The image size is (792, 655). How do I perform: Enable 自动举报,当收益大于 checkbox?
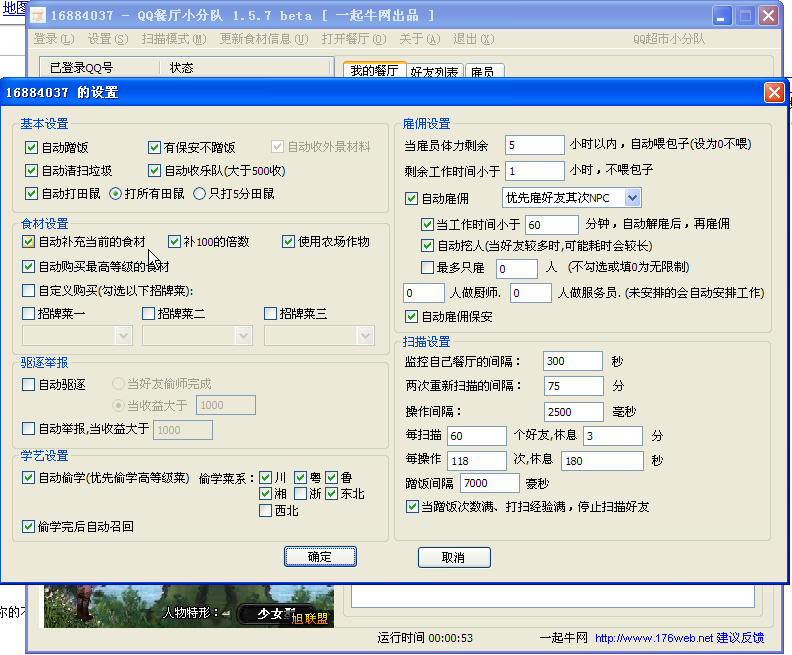coord(28,429)
